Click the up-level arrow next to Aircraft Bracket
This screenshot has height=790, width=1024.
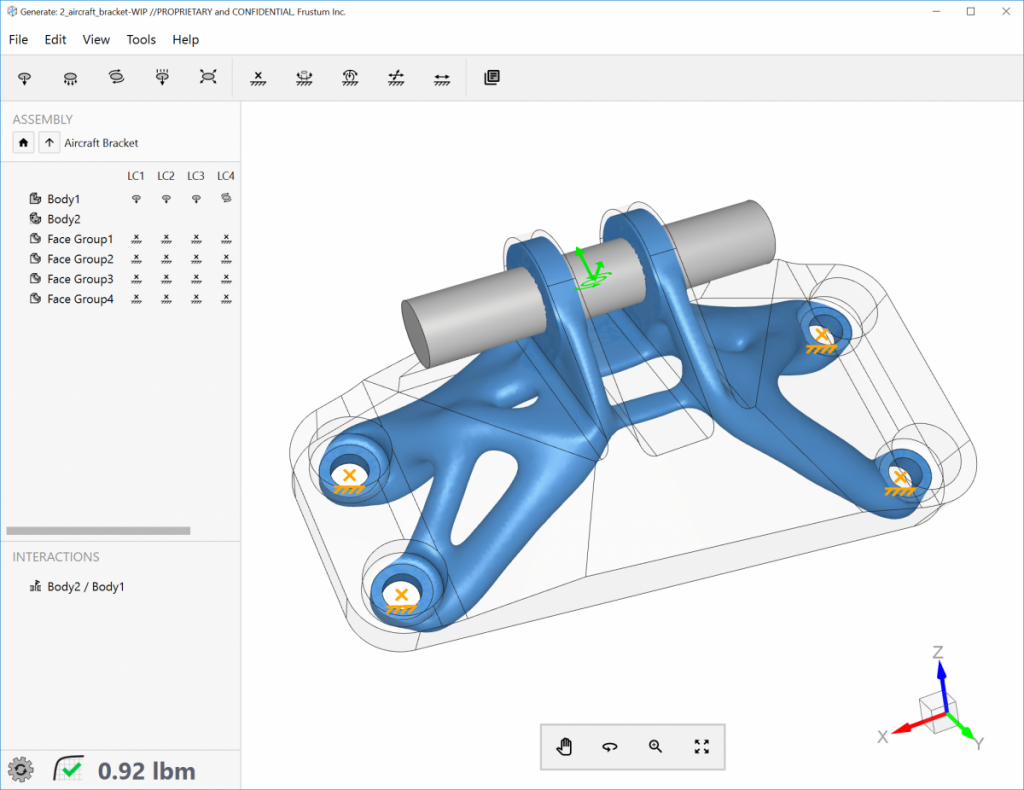coord(48,142)
